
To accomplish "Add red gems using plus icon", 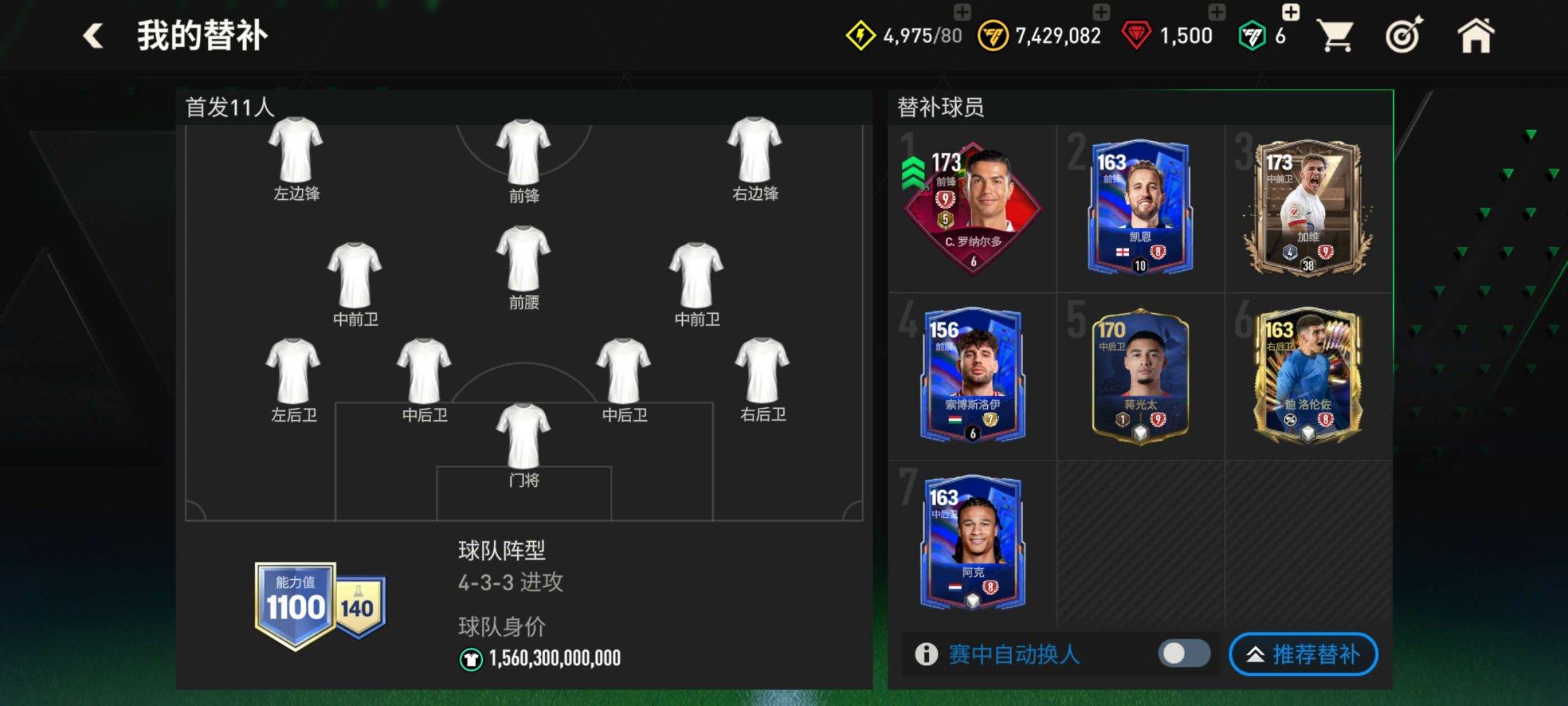I will click(x=1217, y=11).
